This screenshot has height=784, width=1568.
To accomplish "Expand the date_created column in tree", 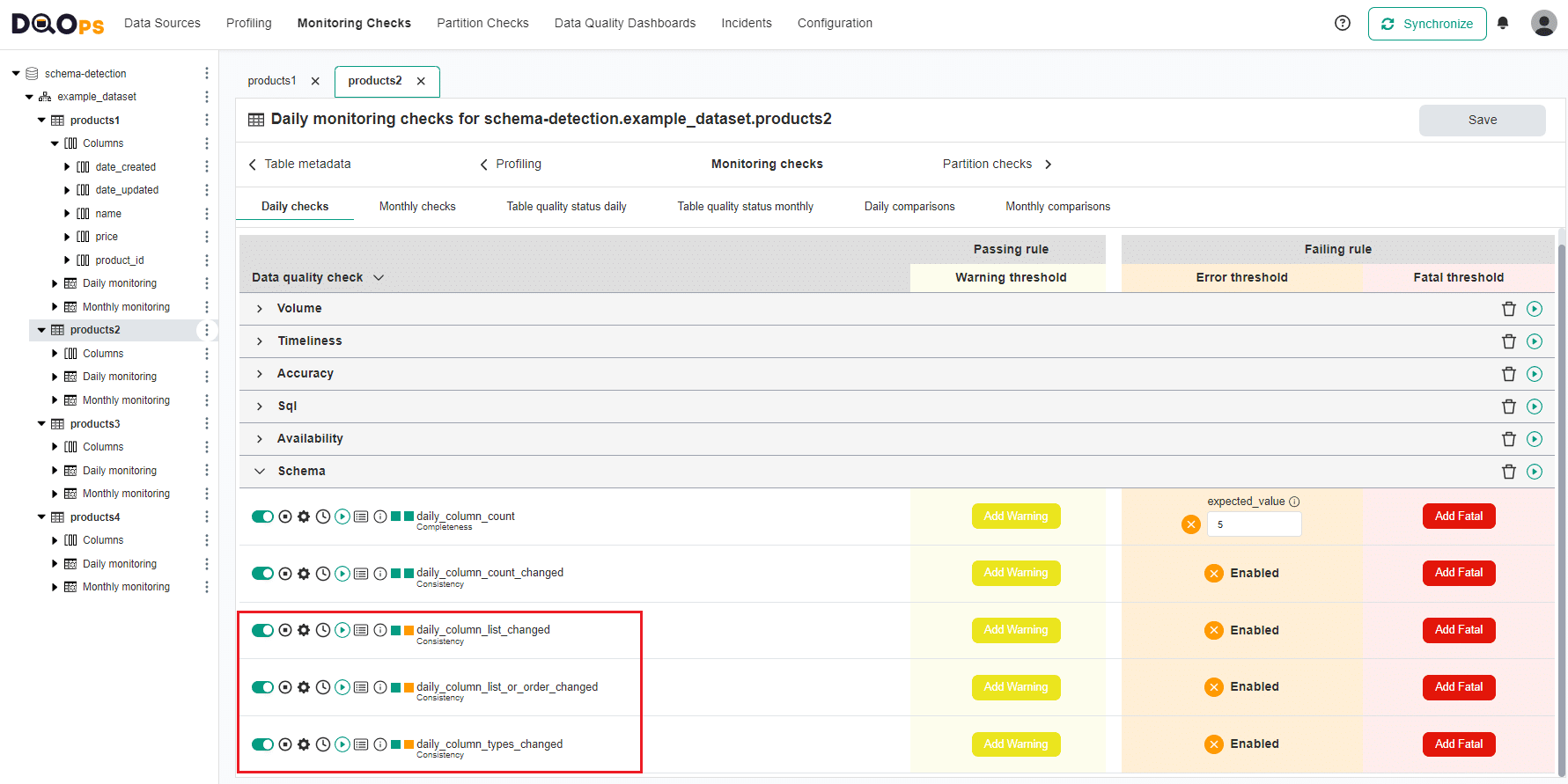I will tap(67, 167).
